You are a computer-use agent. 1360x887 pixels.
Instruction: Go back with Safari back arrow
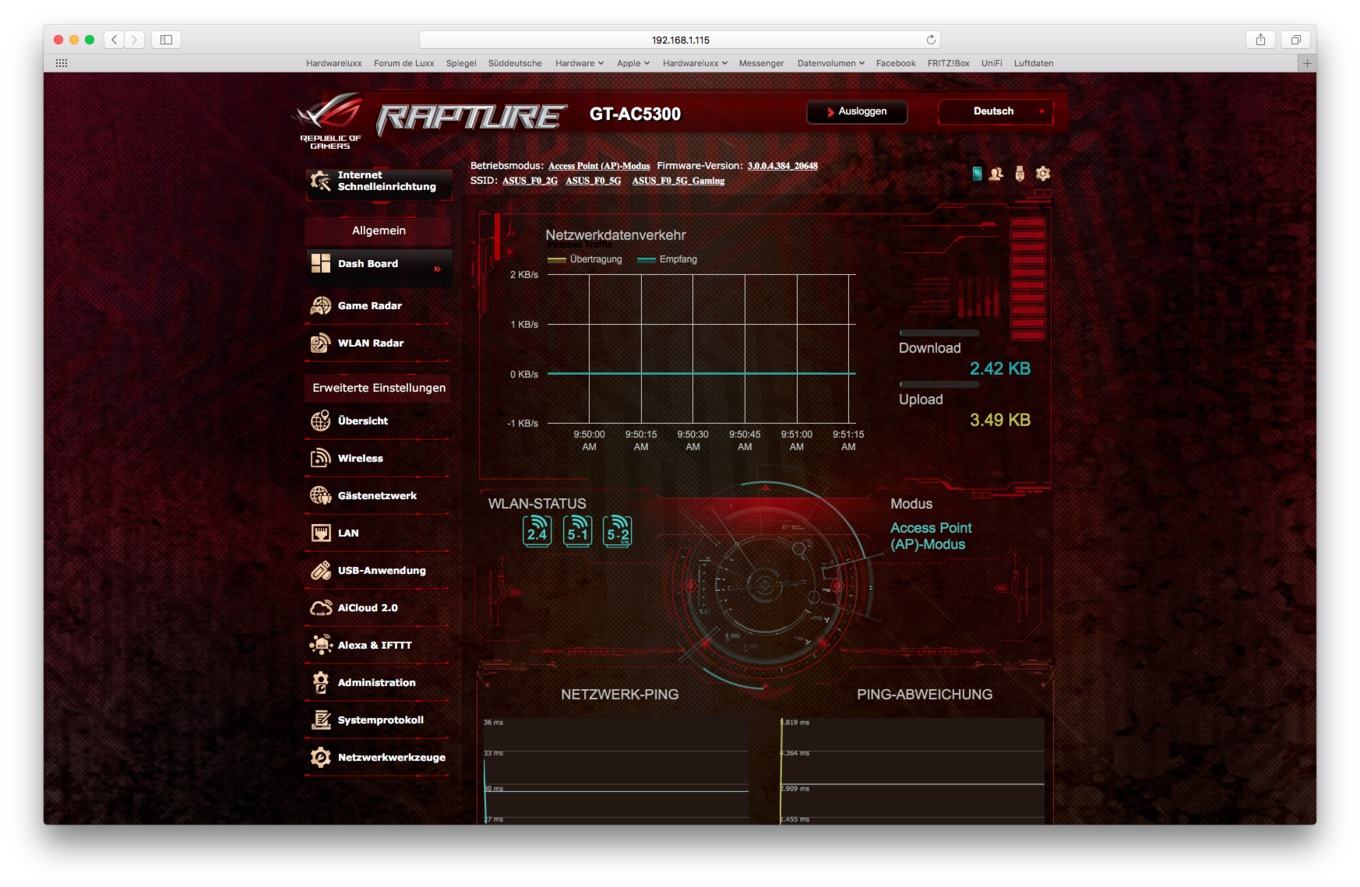114,39
